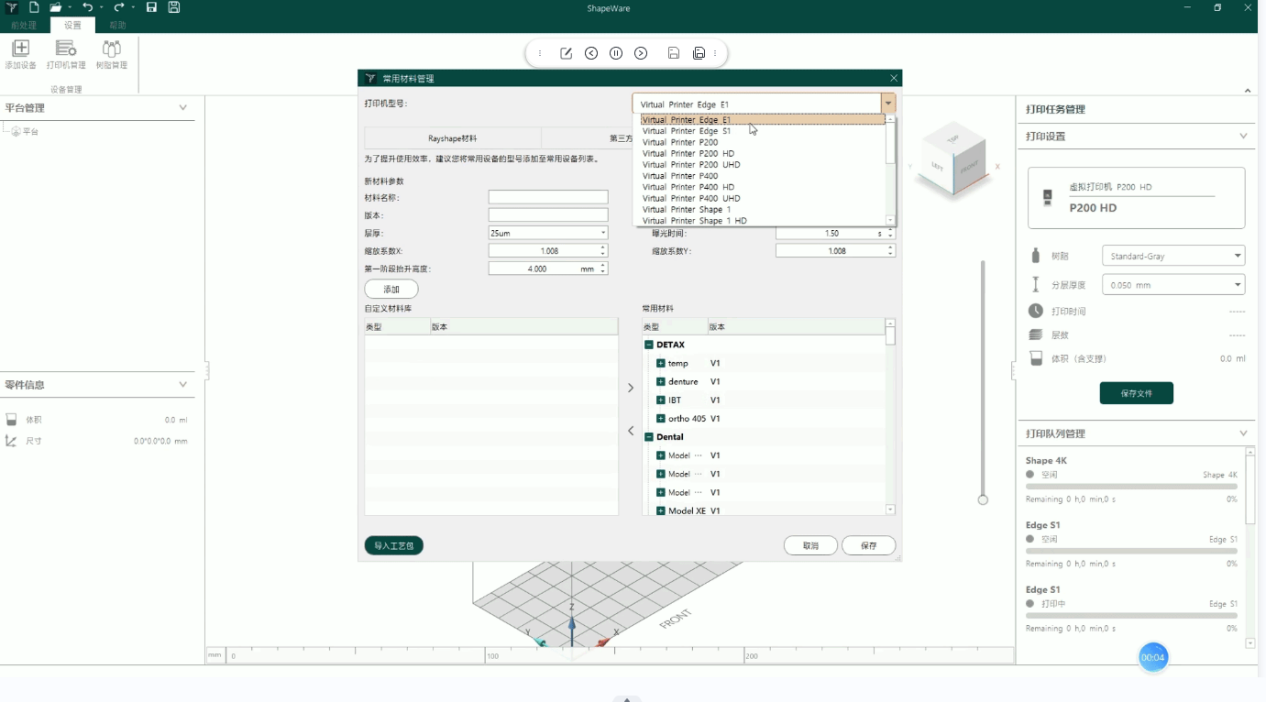Select Virtual Printer Shape 1 option
The height and width of the screenshot is (702, 1266).
tap(762, 210)
